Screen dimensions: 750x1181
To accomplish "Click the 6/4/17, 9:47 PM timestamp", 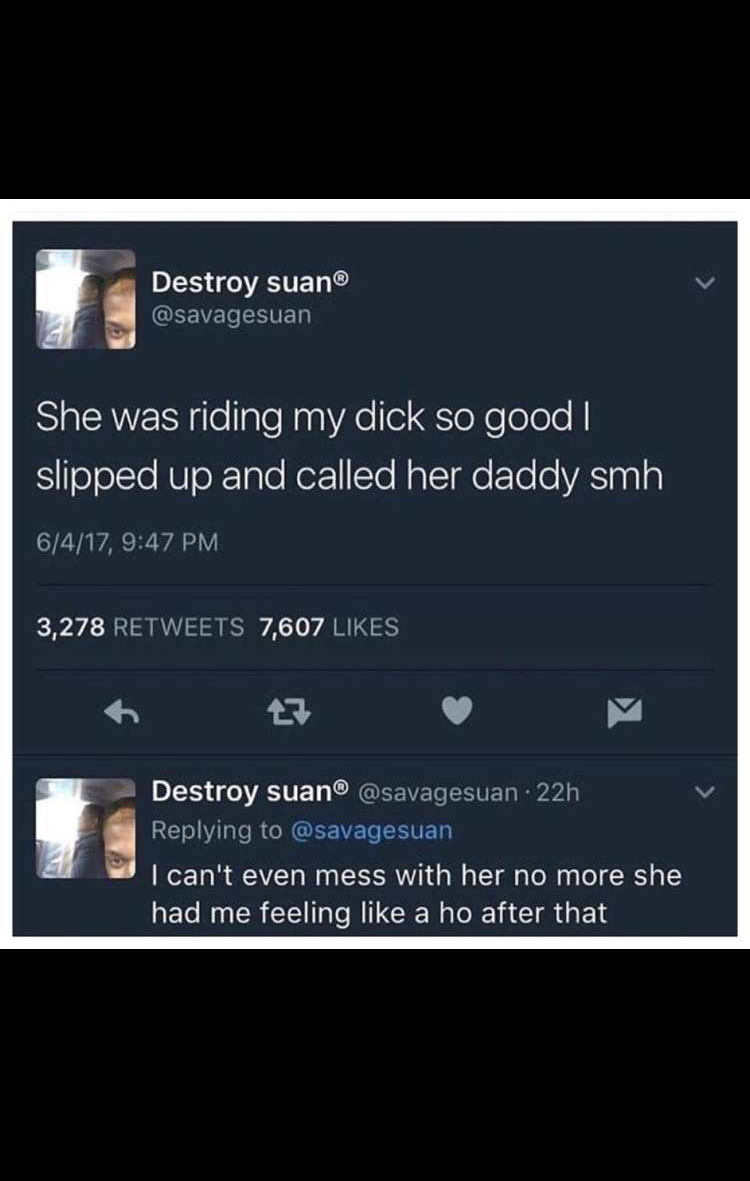I will tap(127, 542).
